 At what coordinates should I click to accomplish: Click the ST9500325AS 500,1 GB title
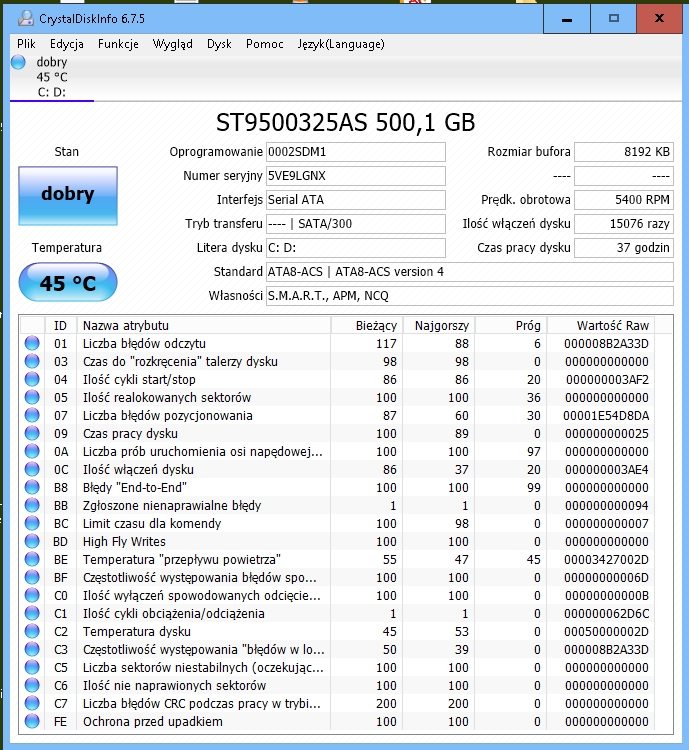(x=345, y=122)
